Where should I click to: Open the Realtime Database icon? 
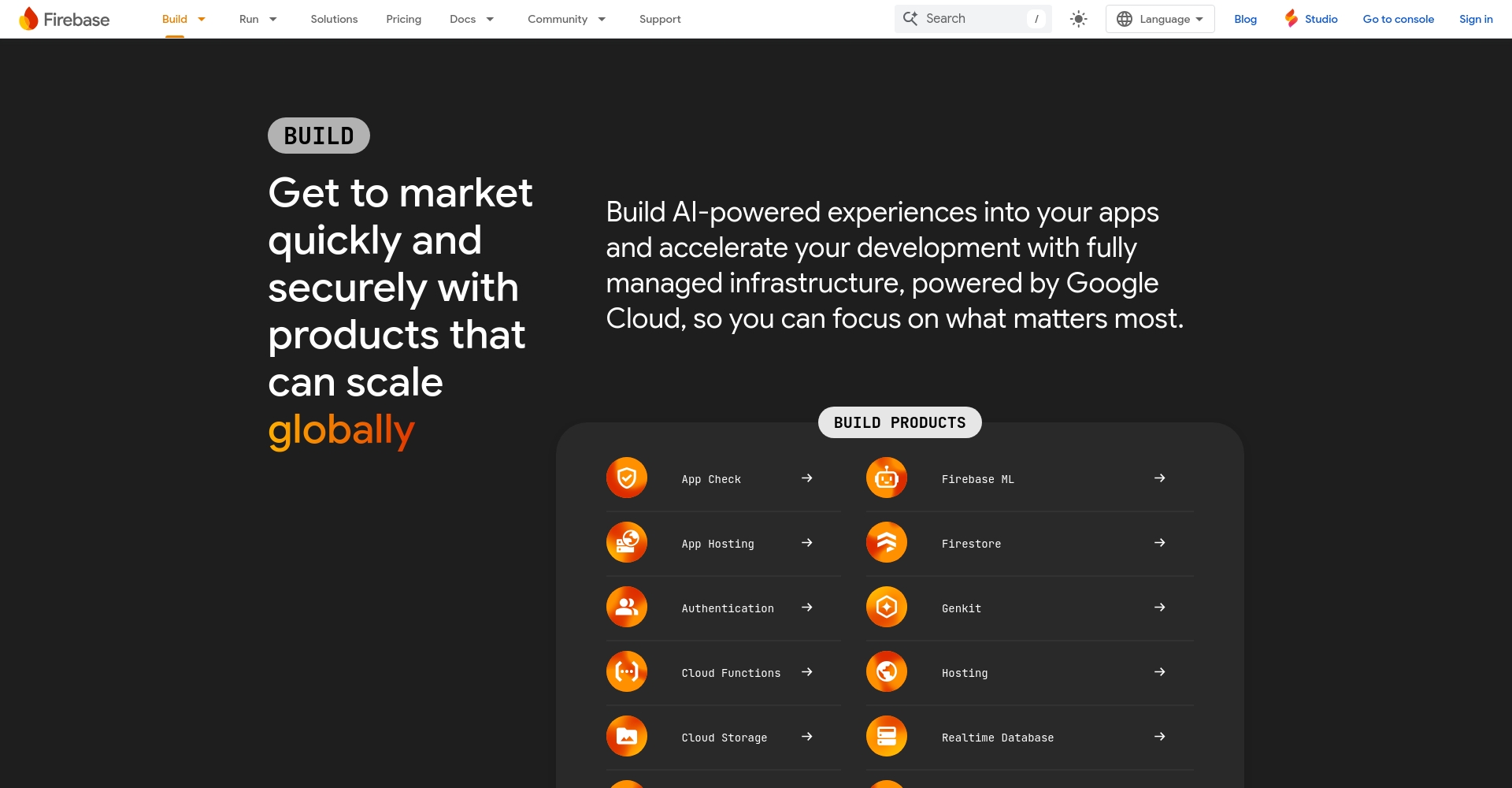click(887, 736)
